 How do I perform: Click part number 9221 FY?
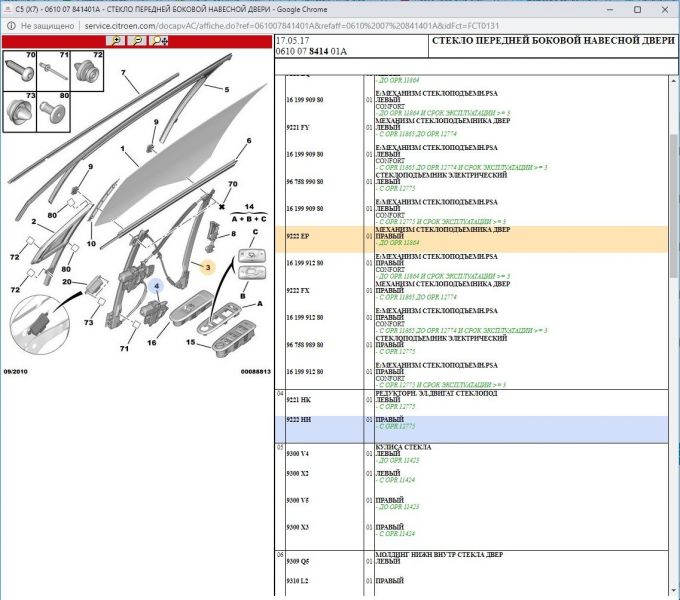click(x=297, y=127)
